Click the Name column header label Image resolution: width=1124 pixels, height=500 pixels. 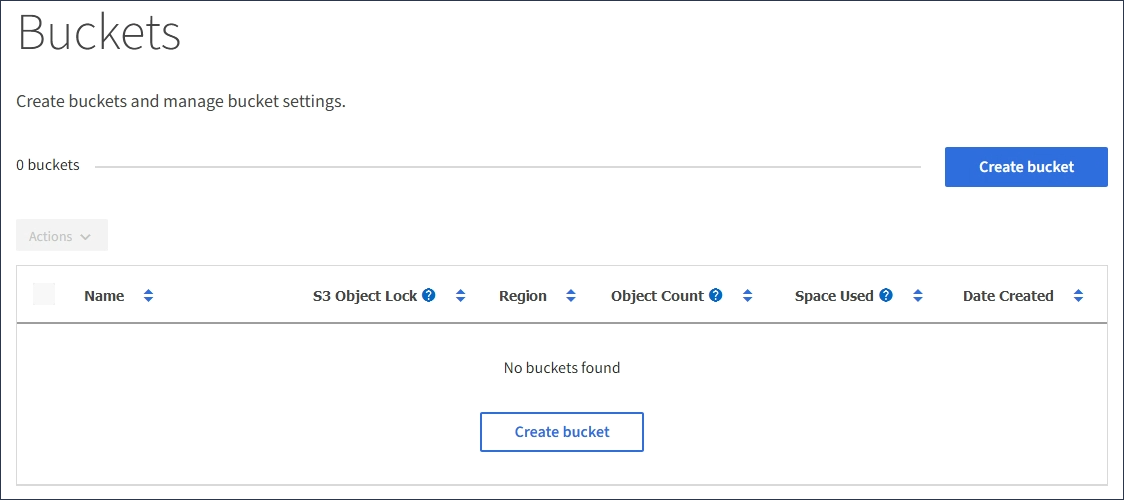104,296
